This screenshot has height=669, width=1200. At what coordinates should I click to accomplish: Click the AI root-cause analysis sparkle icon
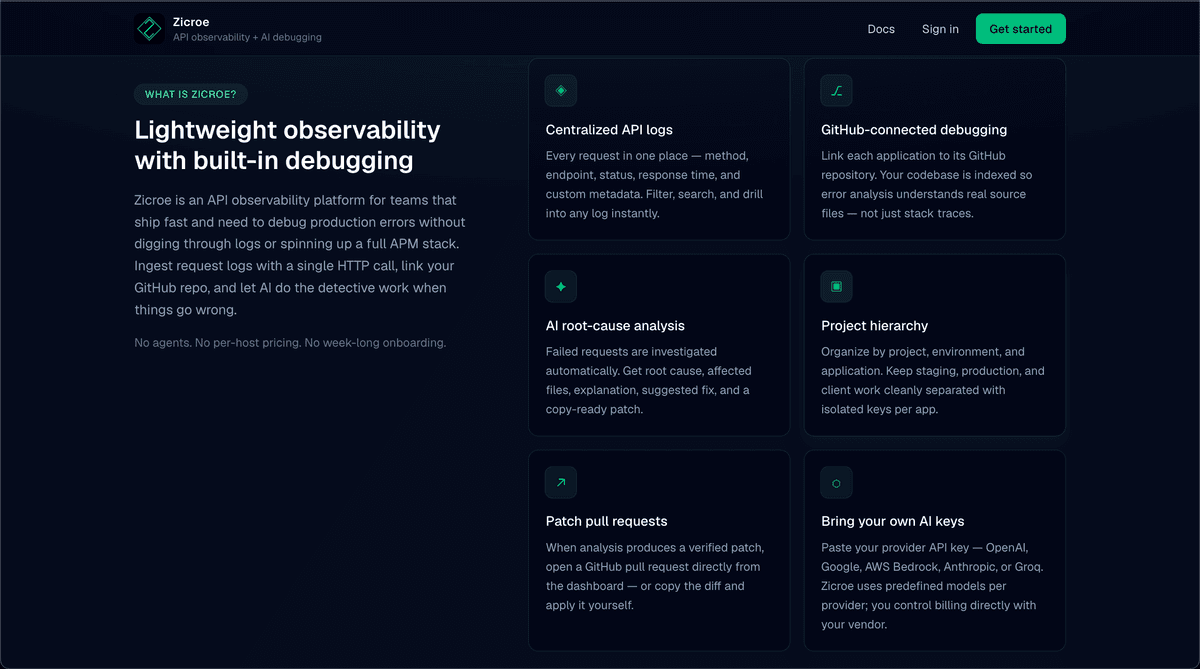click(561, 287)
